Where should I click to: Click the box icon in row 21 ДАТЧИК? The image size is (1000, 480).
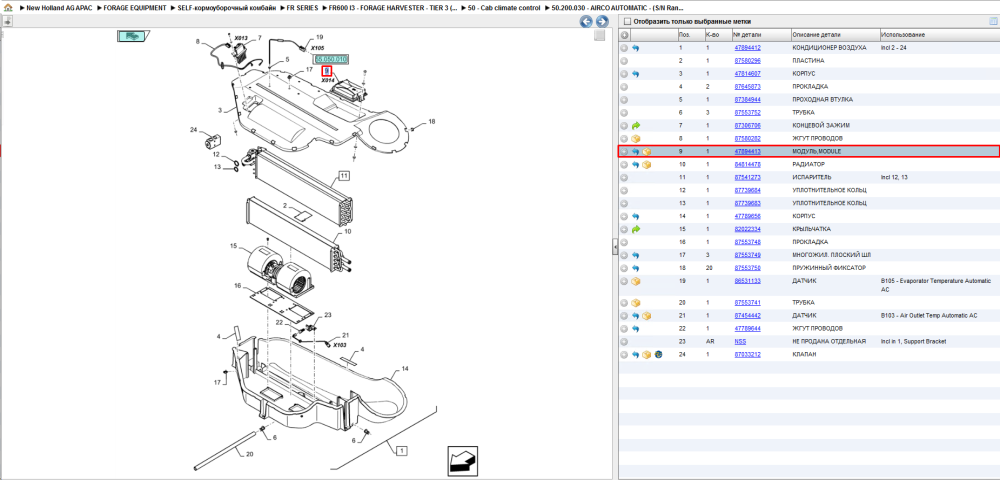coord(647,316)
